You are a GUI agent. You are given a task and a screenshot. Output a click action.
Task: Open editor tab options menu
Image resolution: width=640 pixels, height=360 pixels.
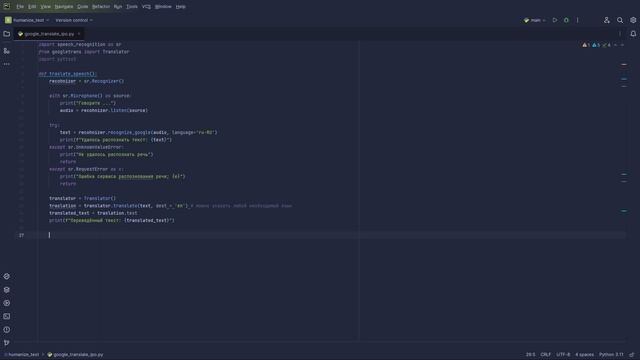[620, 34]
